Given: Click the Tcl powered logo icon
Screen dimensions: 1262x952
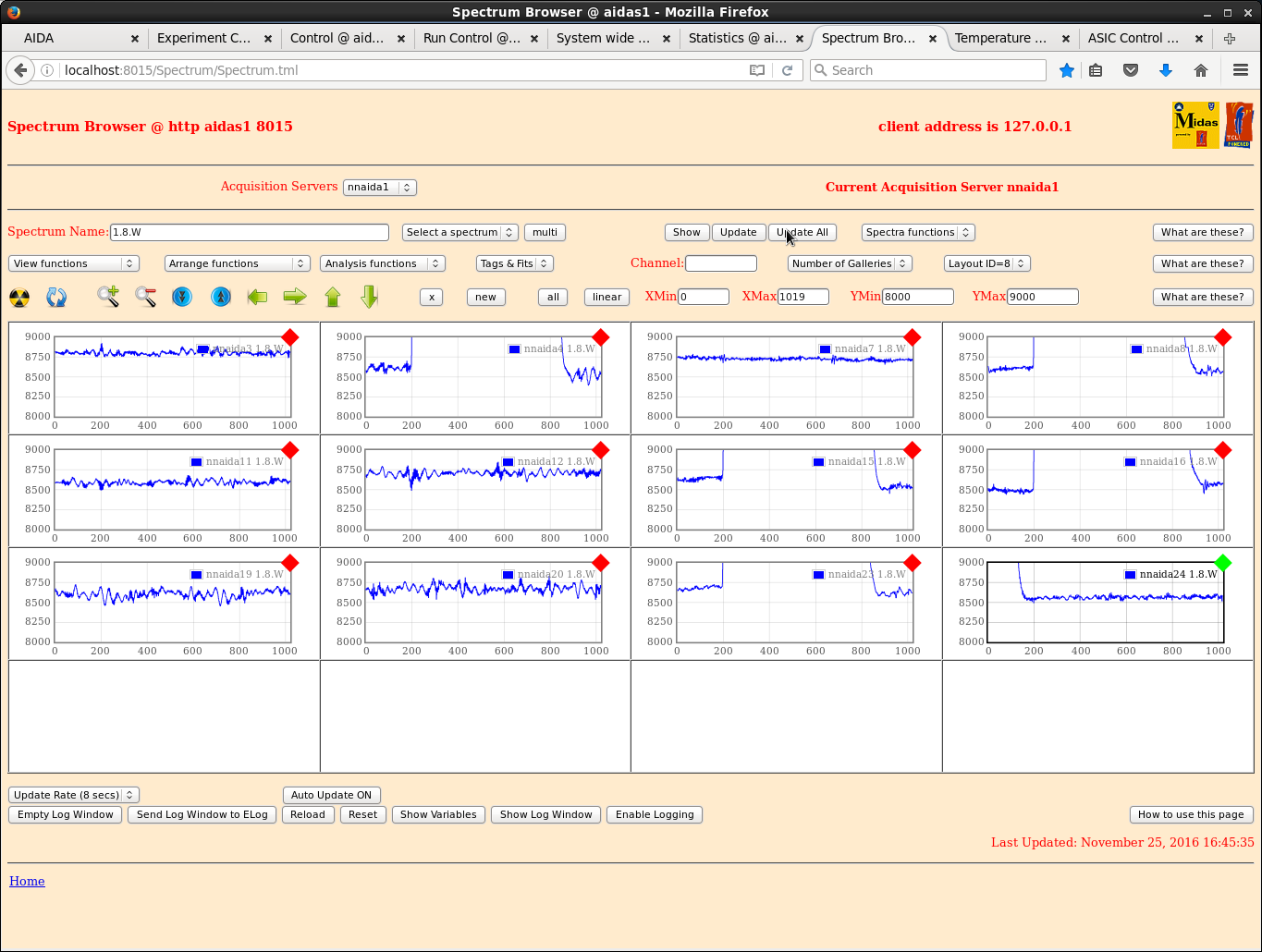Looking at the screenshot, I should click(x=1239, y=125).
